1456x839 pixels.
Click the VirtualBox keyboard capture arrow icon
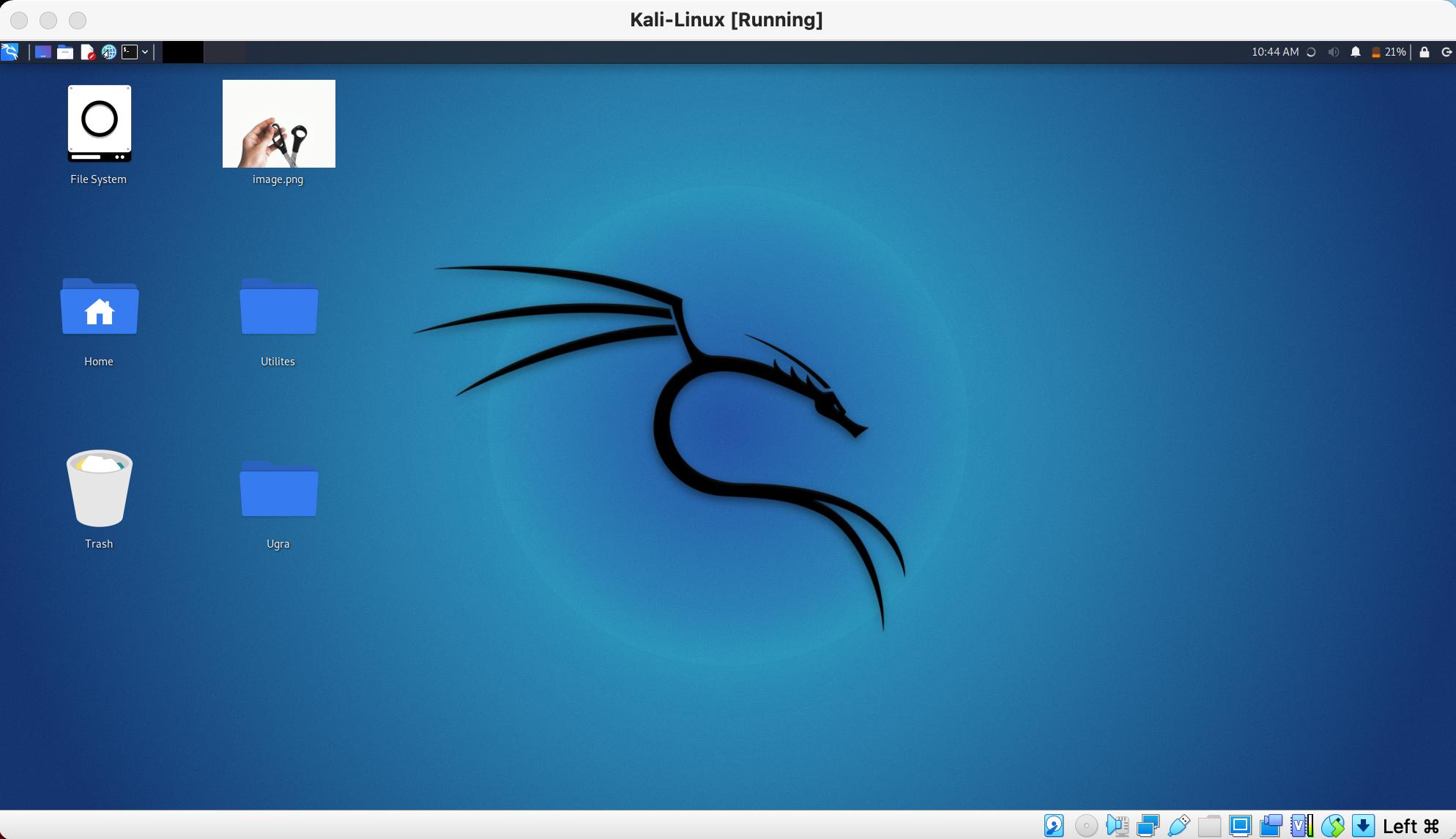point(1363,826)
